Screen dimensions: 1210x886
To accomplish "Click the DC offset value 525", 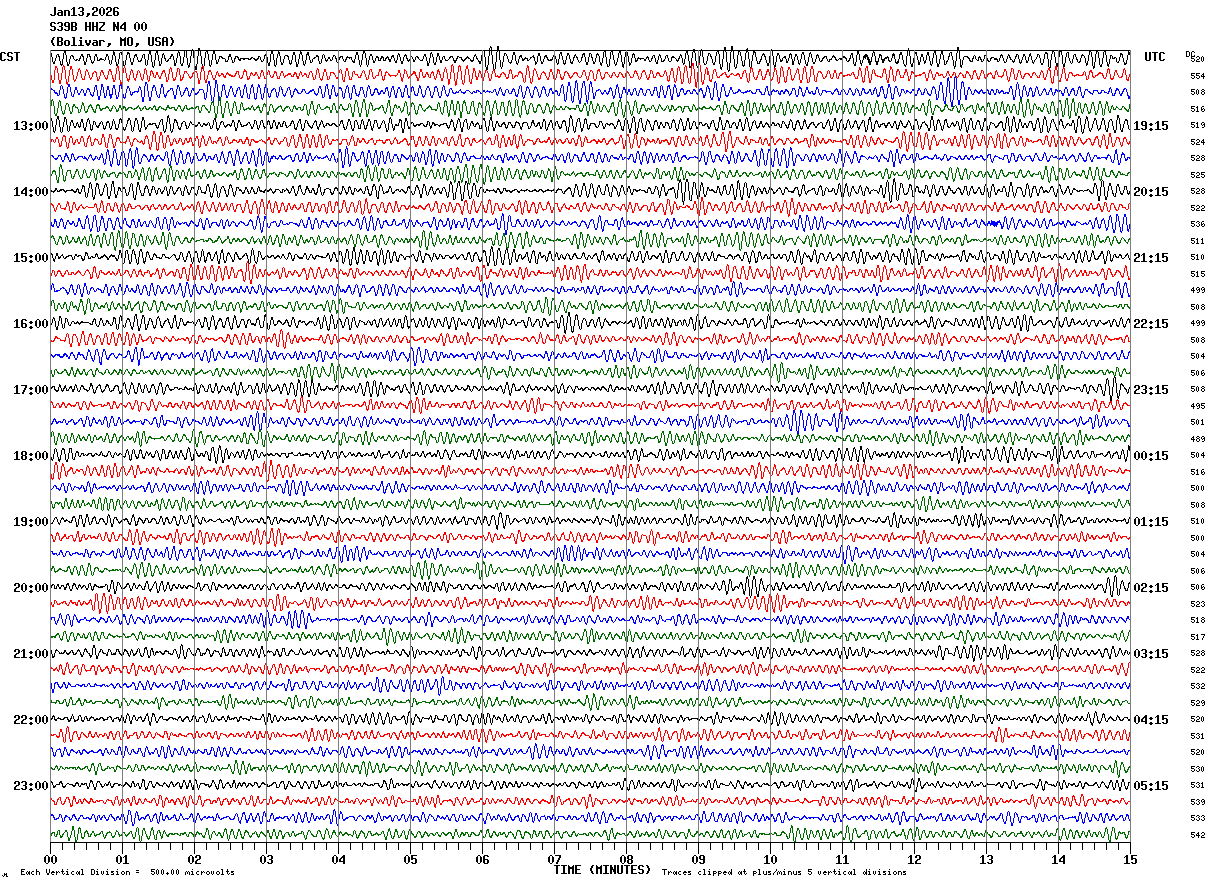I will click(x=1197, y=175).
